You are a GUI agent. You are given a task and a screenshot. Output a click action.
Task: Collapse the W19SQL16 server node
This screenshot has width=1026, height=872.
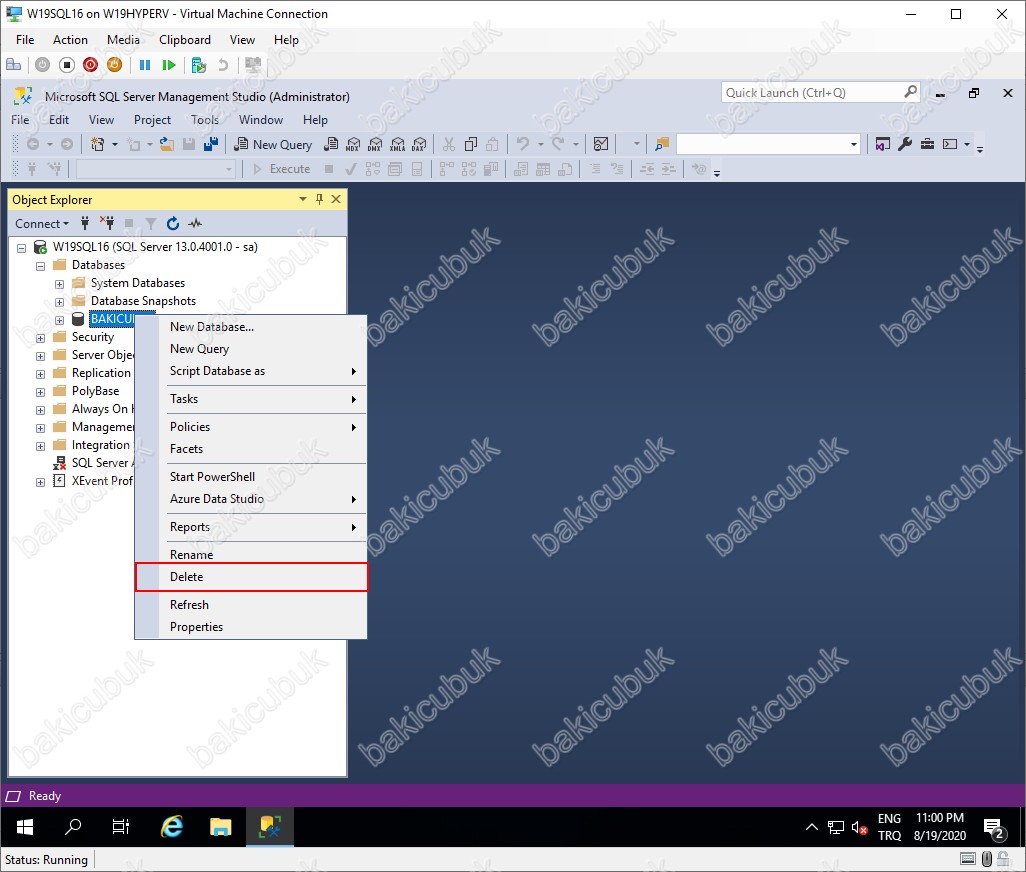click(22, 248)
